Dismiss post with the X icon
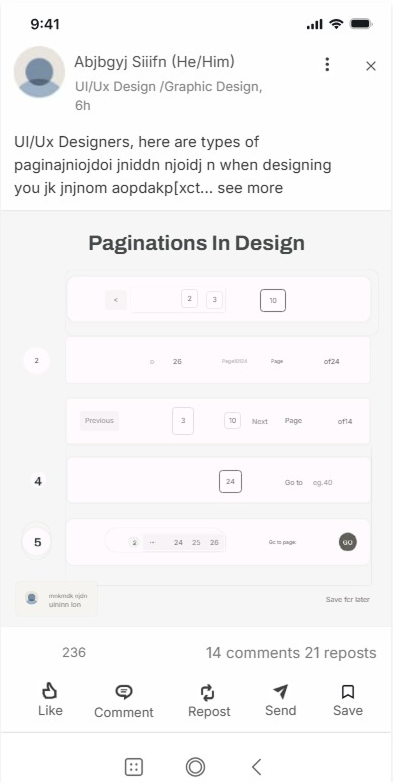This screenshot has width=393, height=783. 371,66
